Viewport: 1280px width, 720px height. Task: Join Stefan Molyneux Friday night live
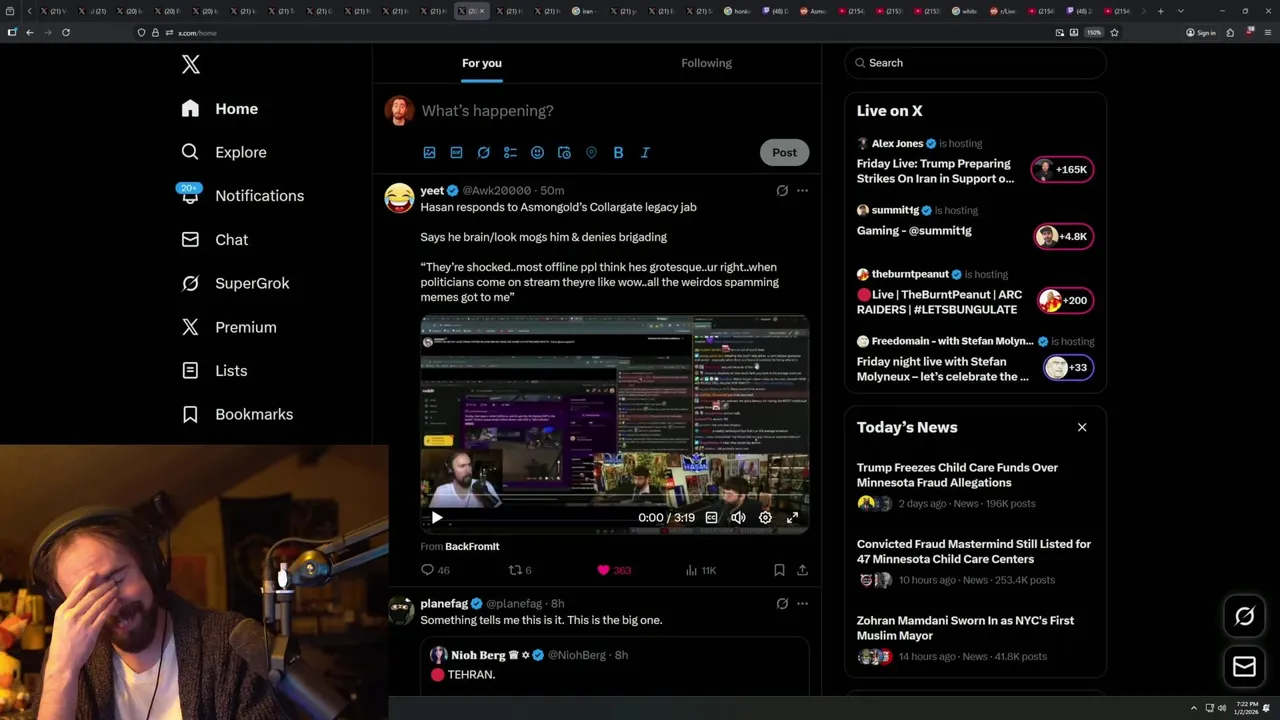975,360
